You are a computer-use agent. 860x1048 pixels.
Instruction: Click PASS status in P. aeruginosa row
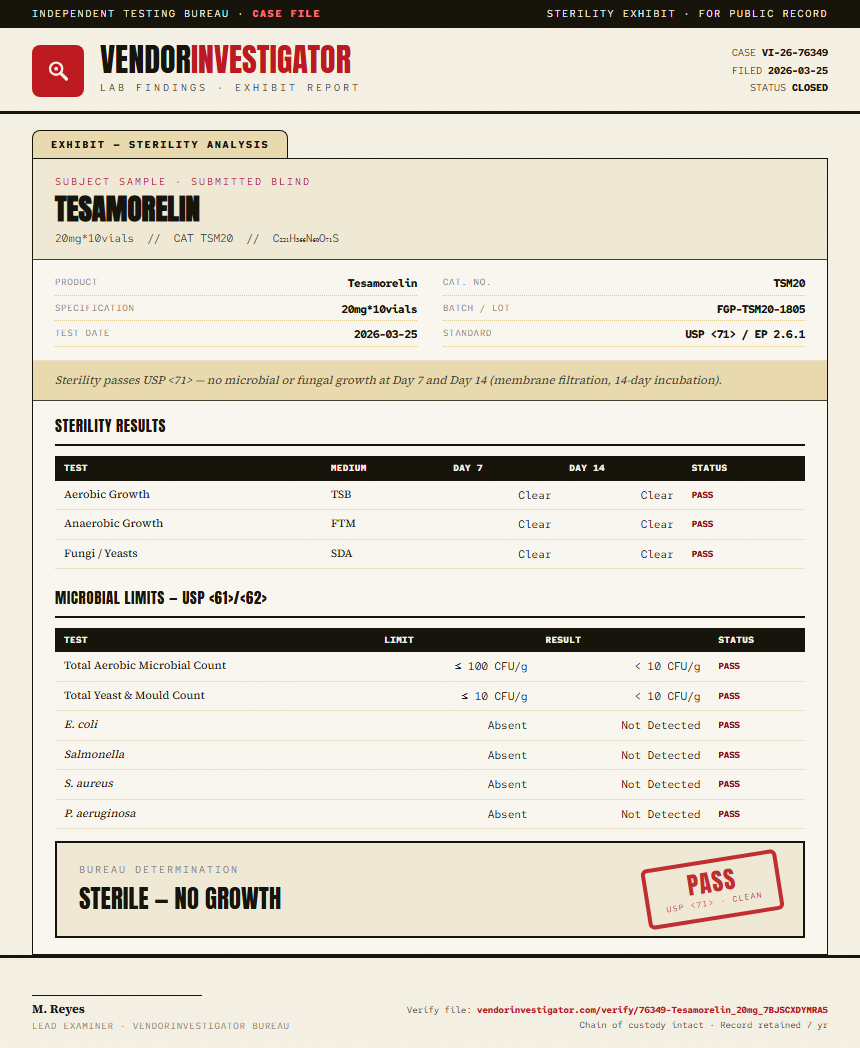coord(729,814)
